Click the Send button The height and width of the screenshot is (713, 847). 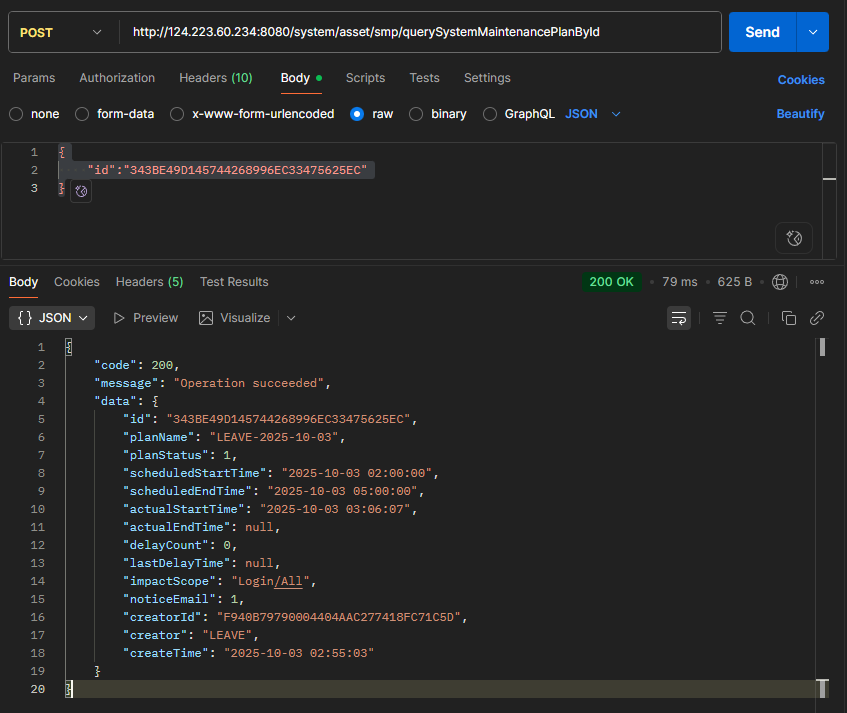[762, 32]
